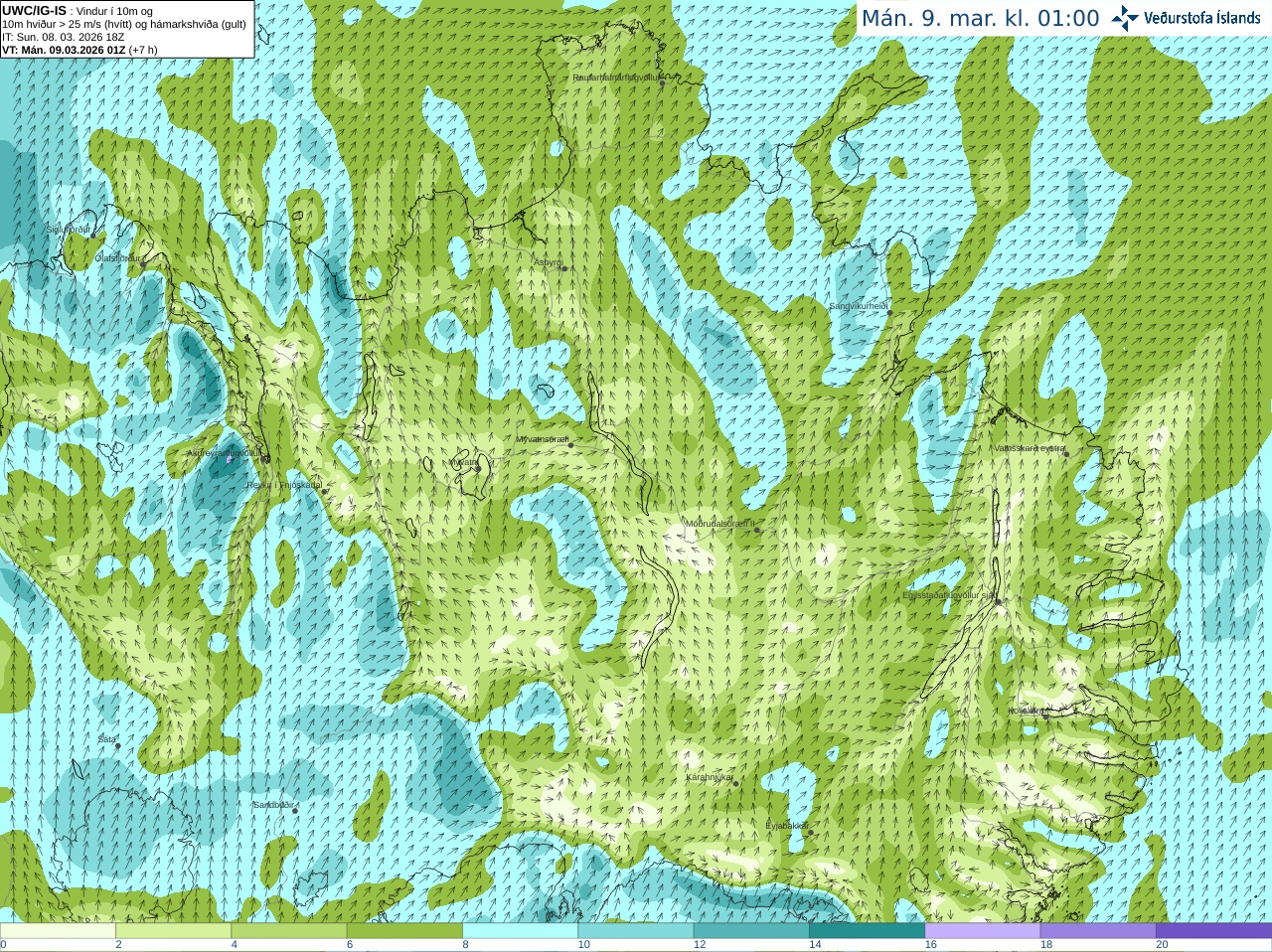The width and height of the screenshot is (1272, 952).
Task: Click the Ásbyrgi station label
Action: [549, 262]
